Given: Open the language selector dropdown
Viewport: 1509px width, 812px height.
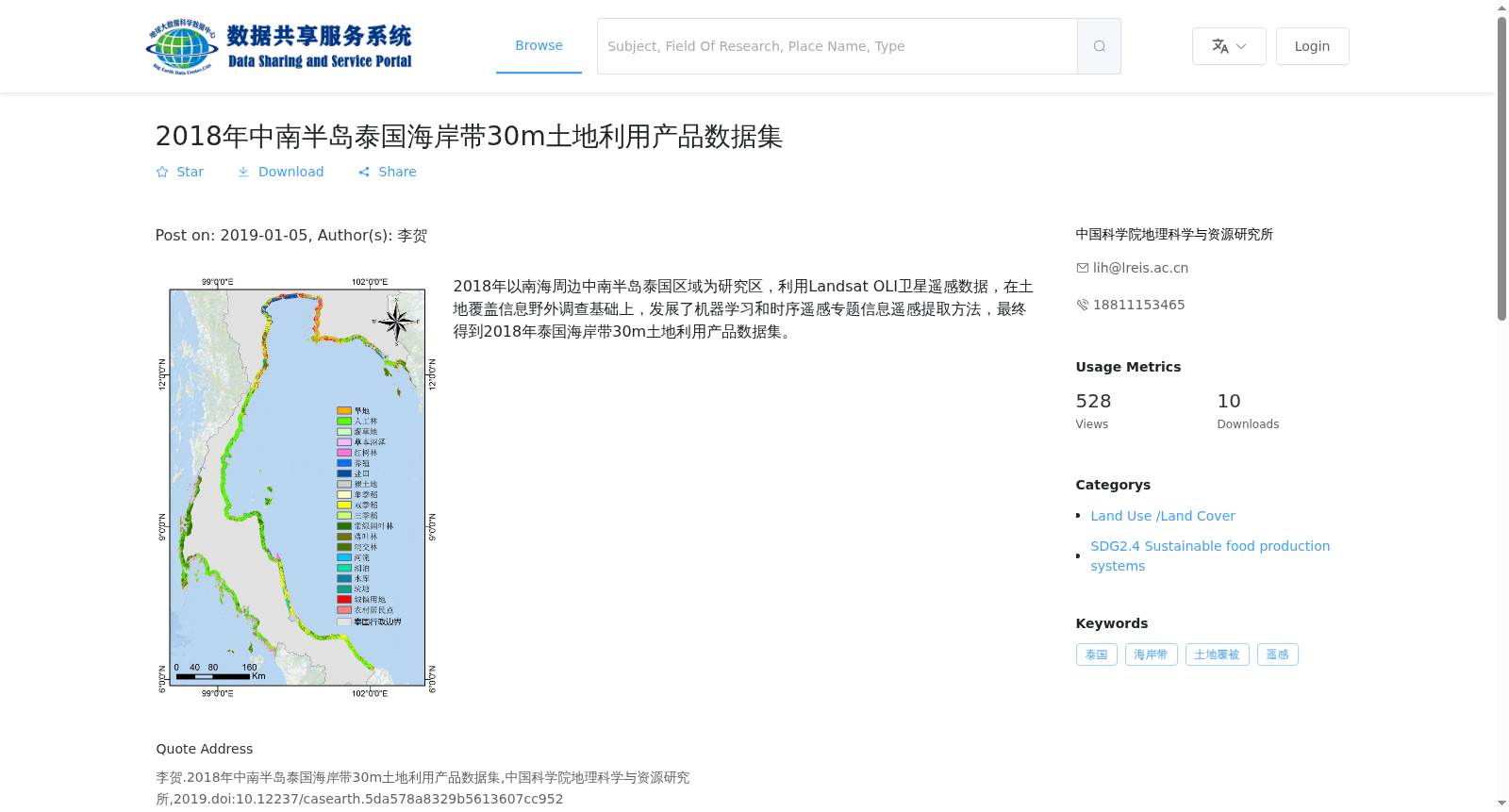Looking at the screenshot, I should (x=1229, y=46).
